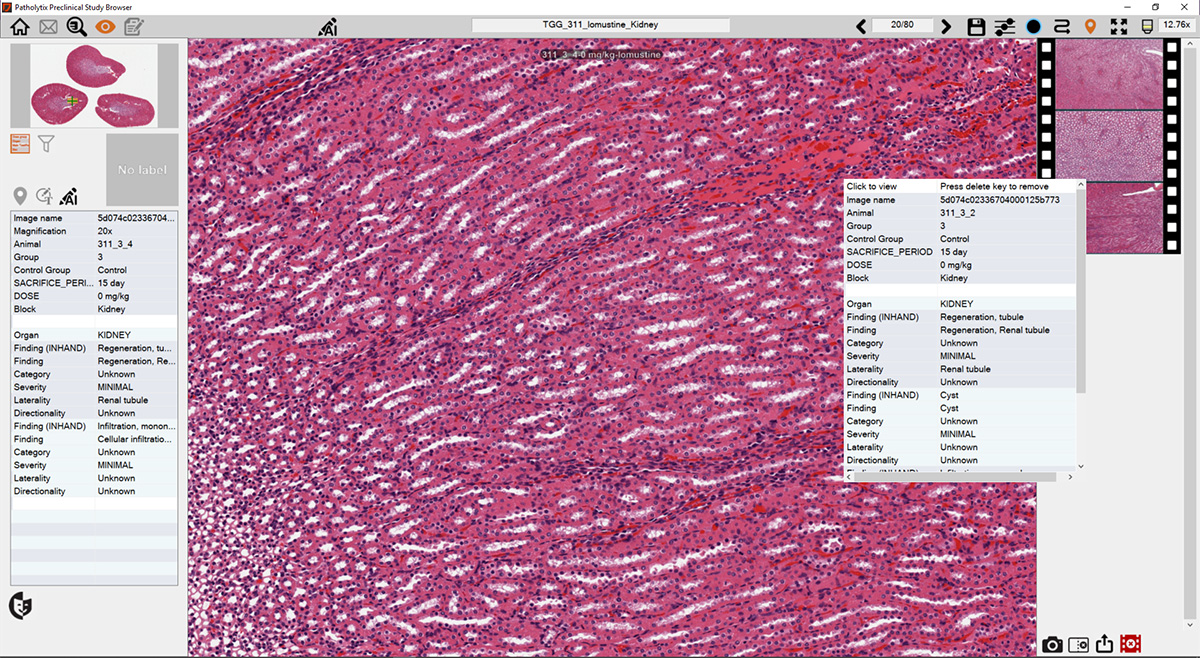
Task: Save with the floppy disk icon
Action: point(977,27)
